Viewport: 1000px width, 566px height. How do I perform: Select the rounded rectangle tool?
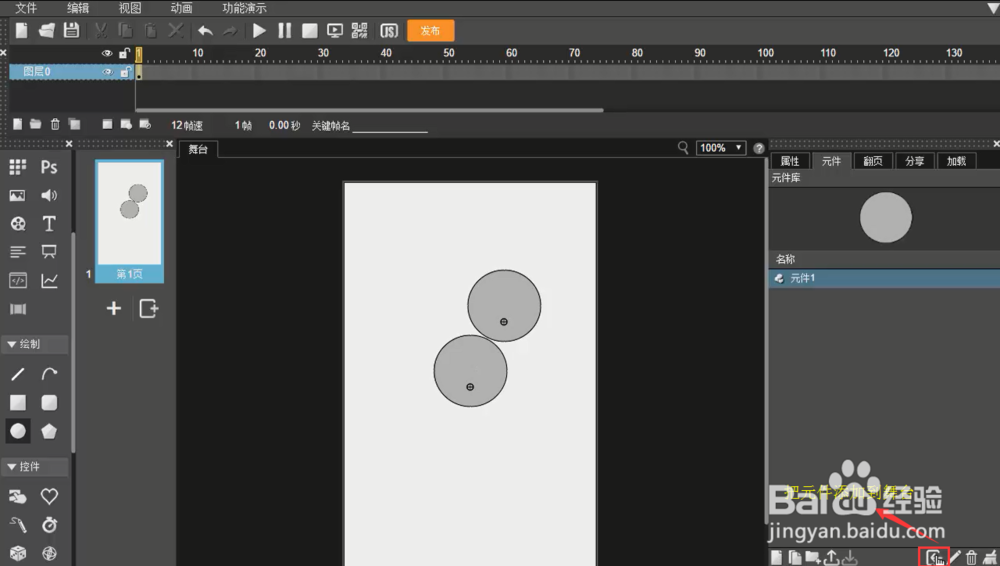tap(49, 403)
